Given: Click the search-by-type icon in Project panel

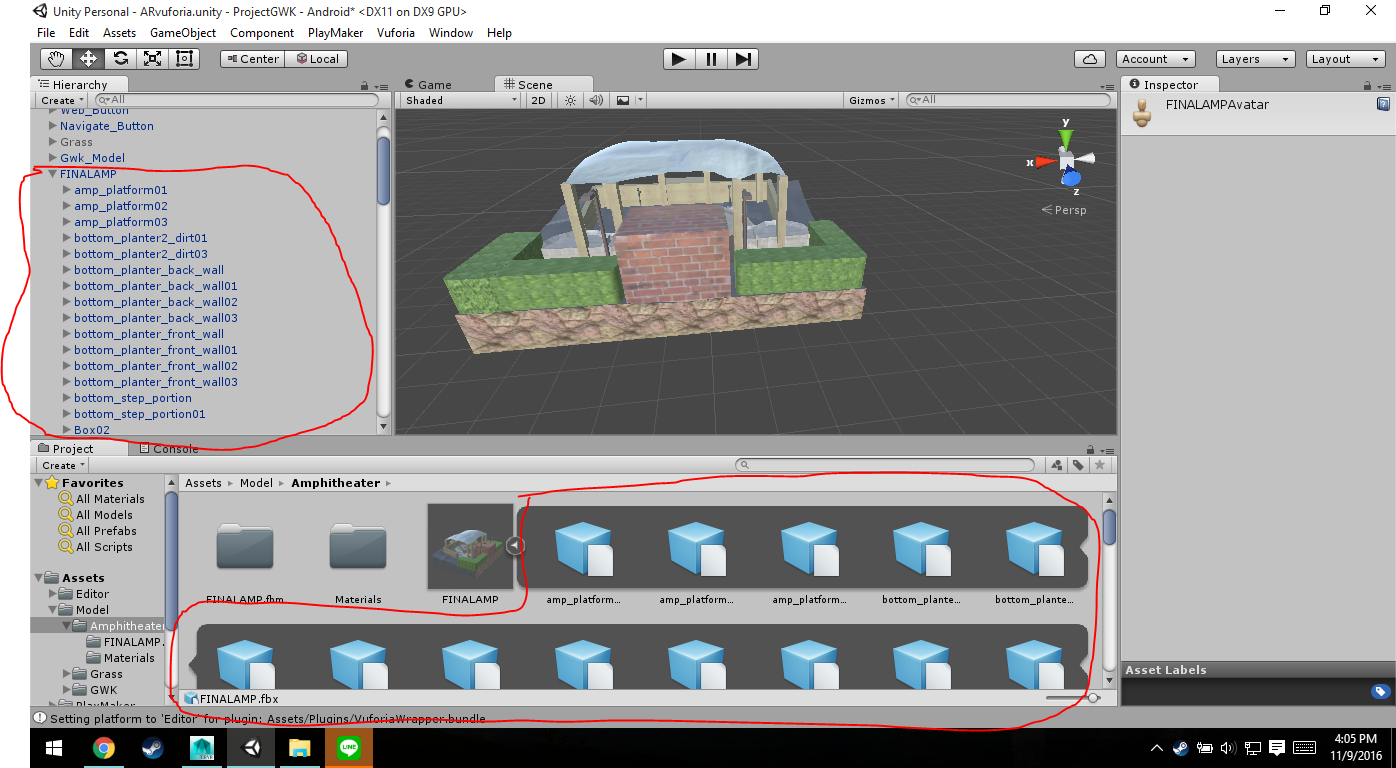Looking at the screenshot, I should coord(1057,465).
